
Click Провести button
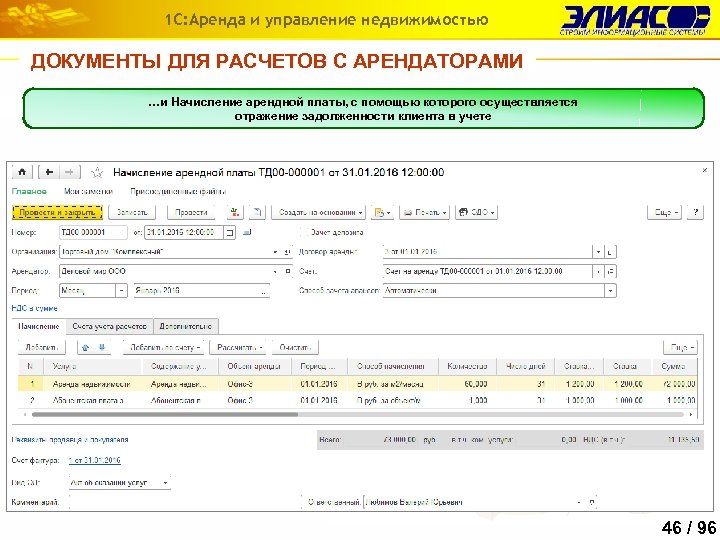tap(191, 212)
